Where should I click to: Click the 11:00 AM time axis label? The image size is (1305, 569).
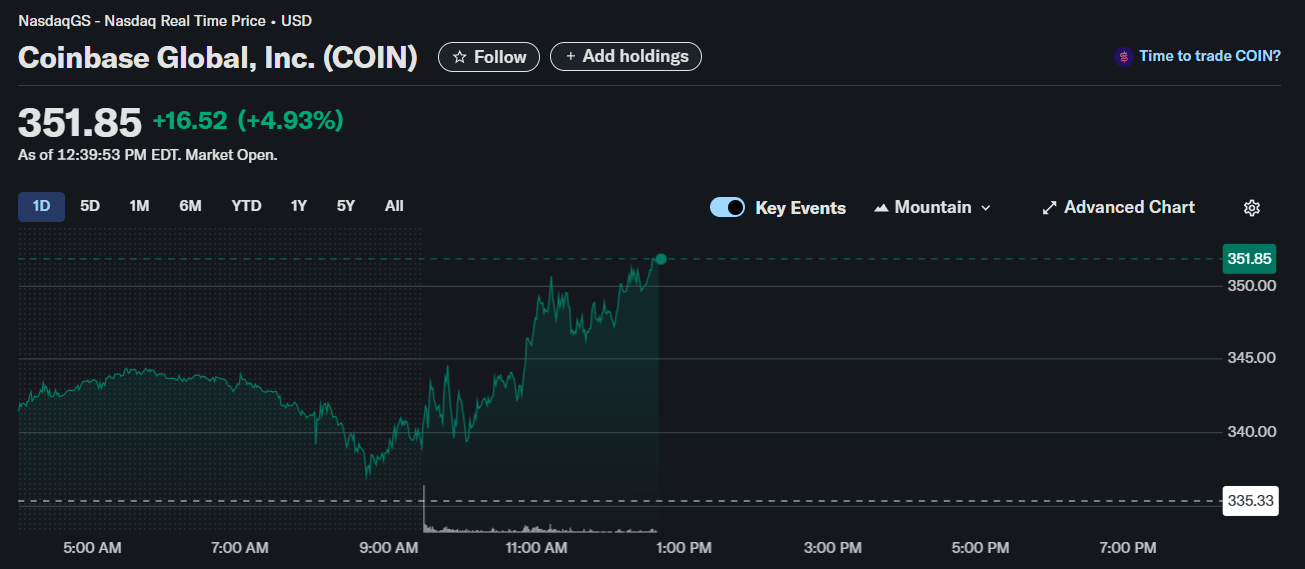coord(537,548)
